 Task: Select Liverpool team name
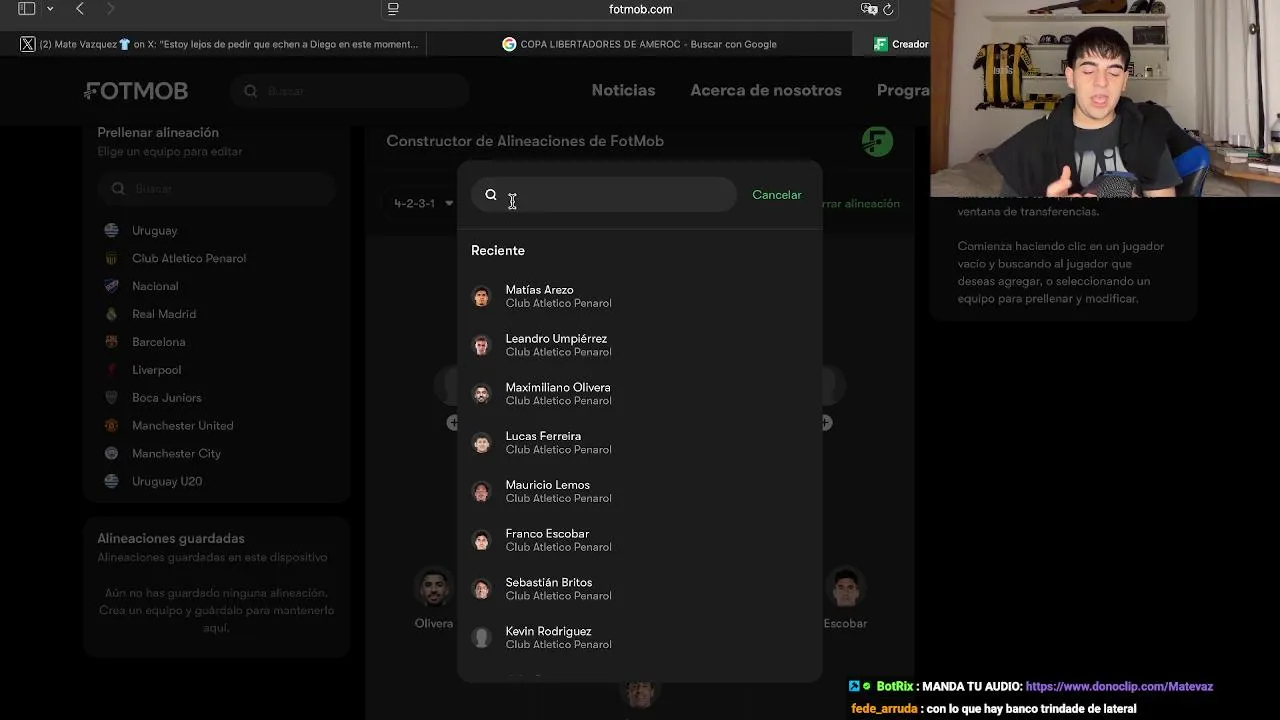pyautogui.click(x=157, y=370)
